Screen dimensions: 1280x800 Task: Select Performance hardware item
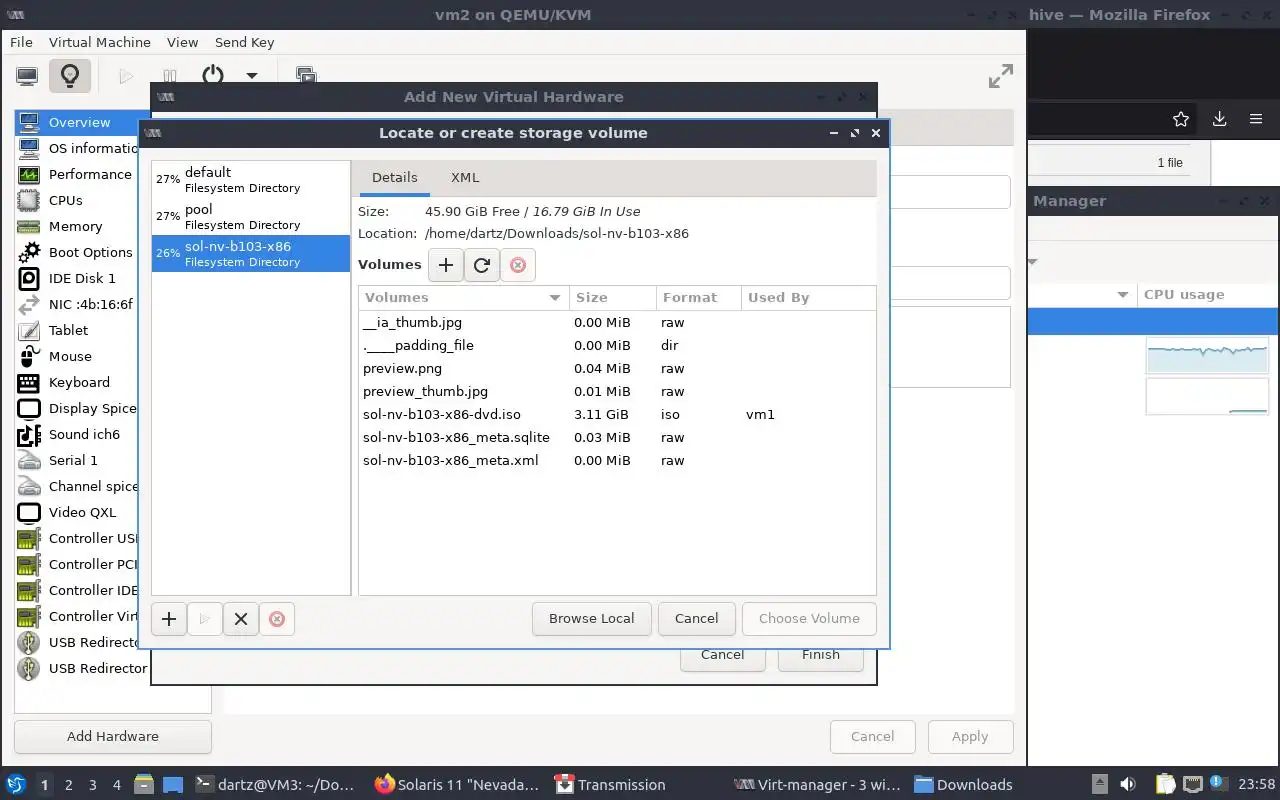[x=77, y=174]
